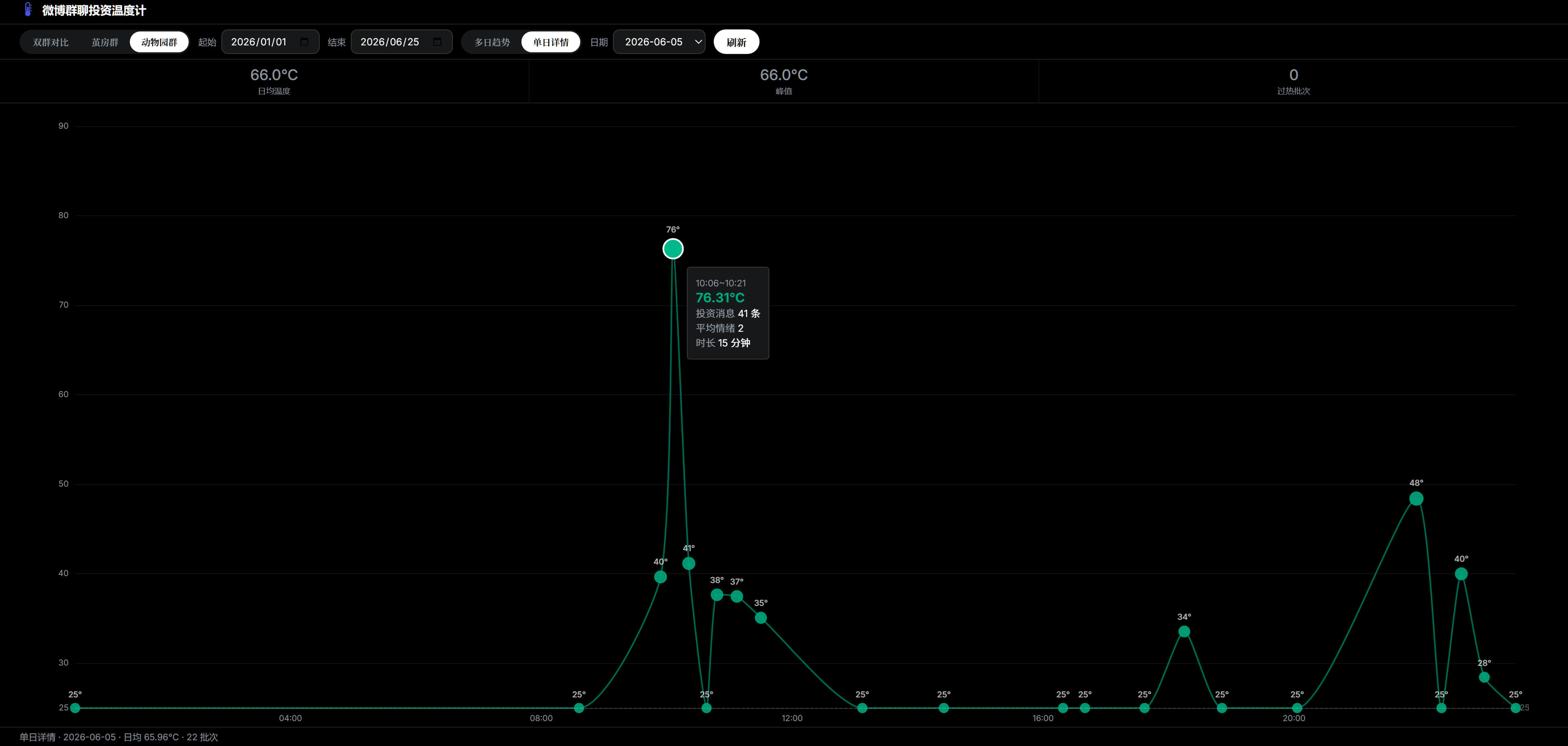Click the 起始 label
The image size is (1568, 746).
coord(207,42)
